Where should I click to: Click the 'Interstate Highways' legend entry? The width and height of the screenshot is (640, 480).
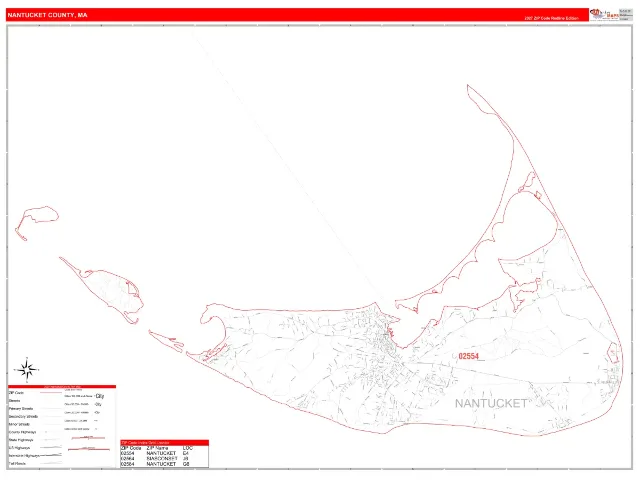tap(24, 456)
